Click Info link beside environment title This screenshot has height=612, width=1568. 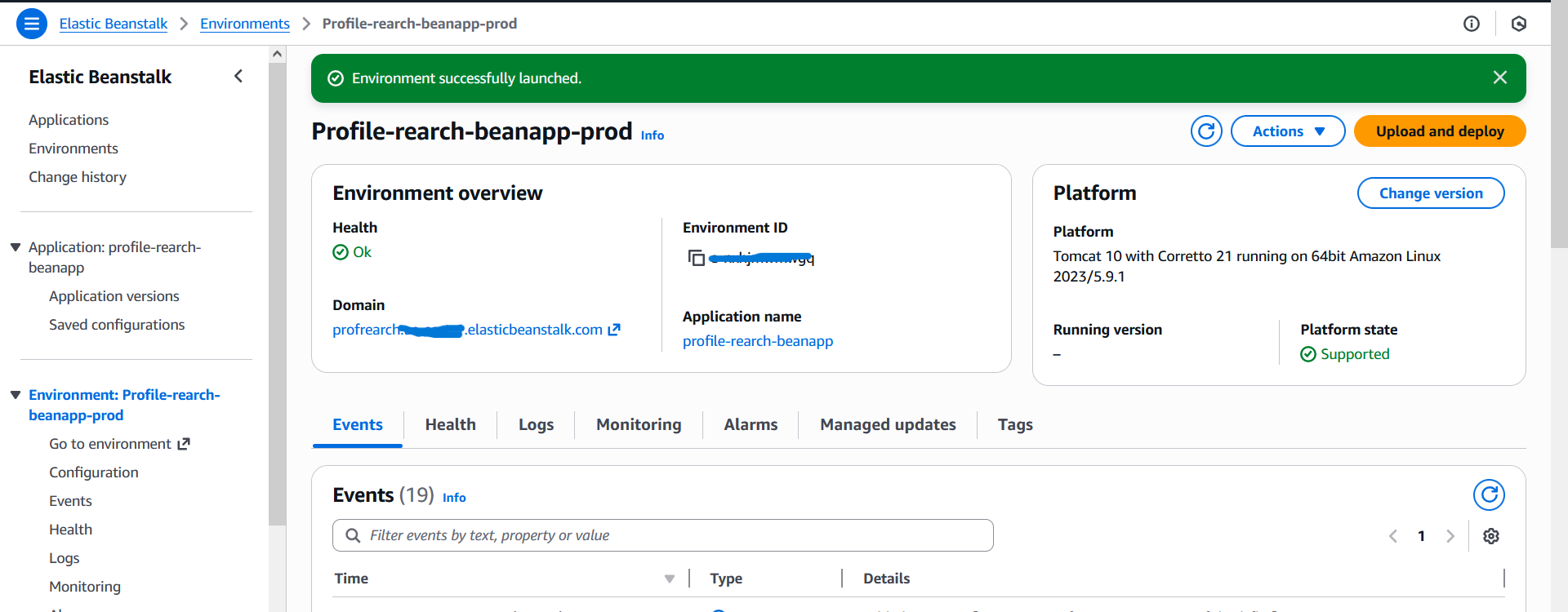[653, 135]
